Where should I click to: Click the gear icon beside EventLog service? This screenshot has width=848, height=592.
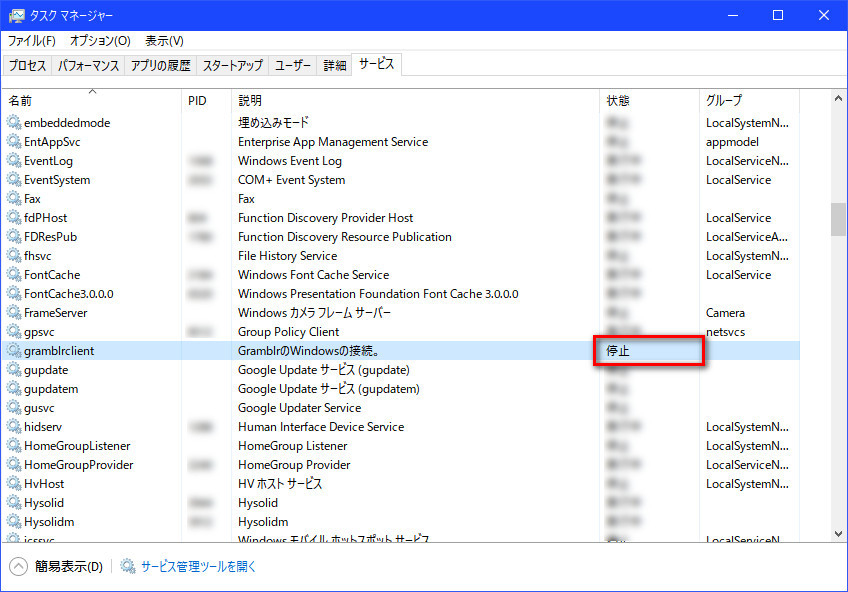pos(14,161)
